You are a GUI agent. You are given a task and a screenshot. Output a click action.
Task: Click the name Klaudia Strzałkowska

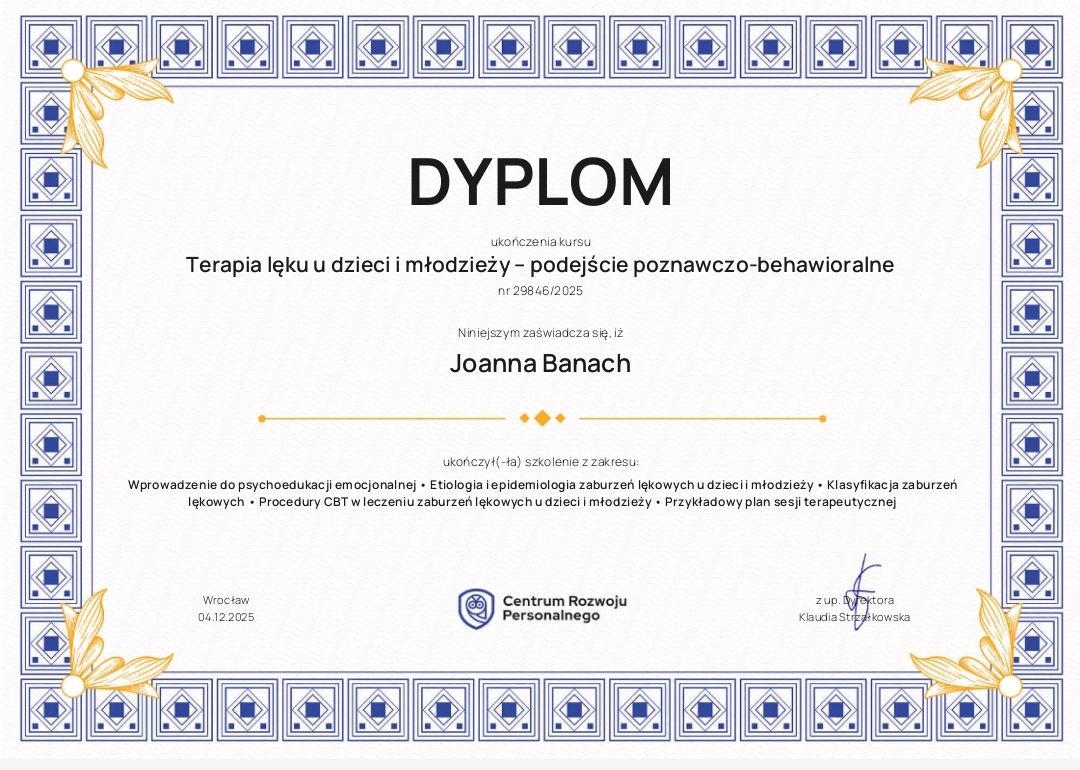point(854,618)
